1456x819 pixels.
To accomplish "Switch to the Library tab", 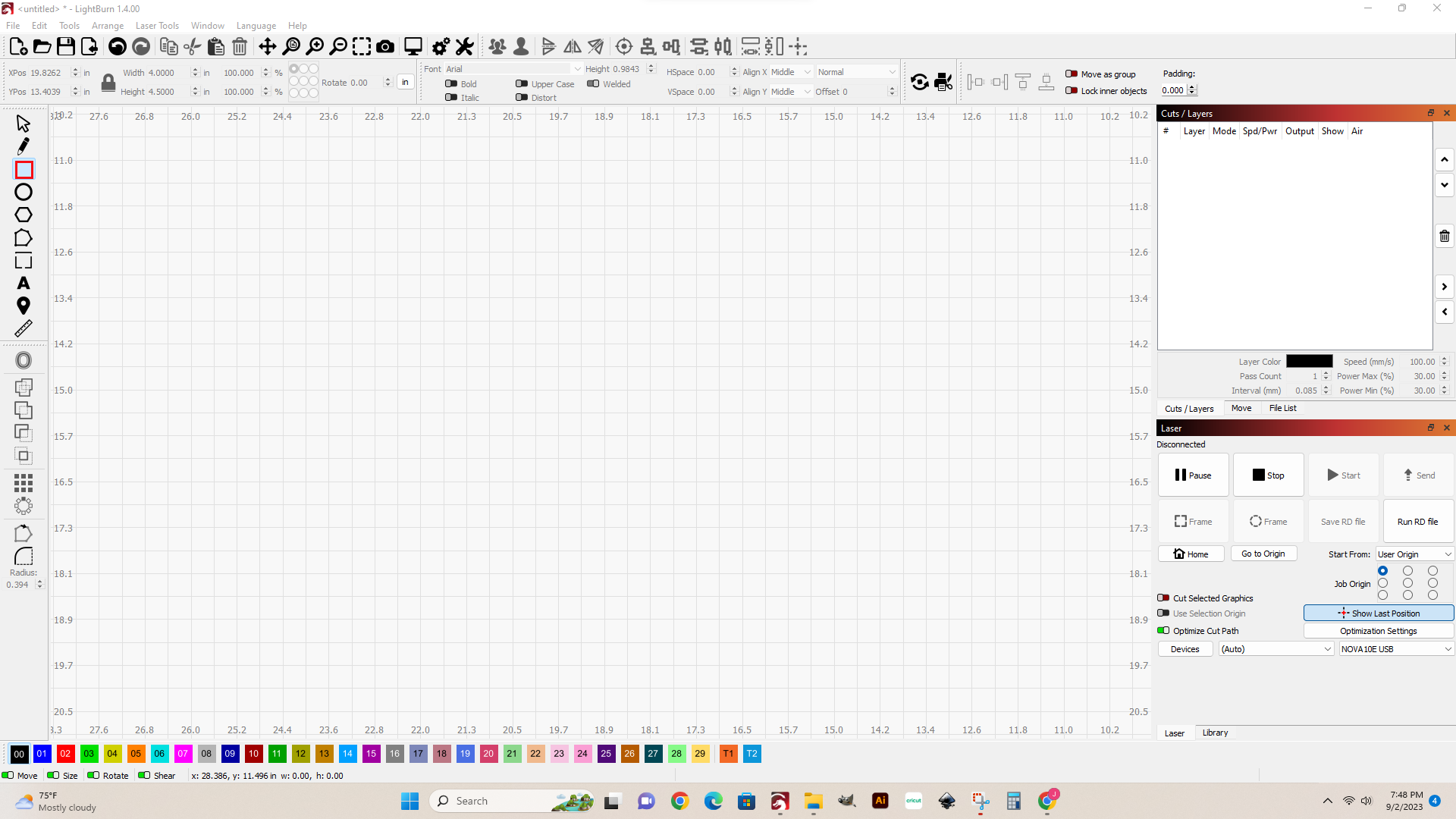I will click(x=1215, y=733).
